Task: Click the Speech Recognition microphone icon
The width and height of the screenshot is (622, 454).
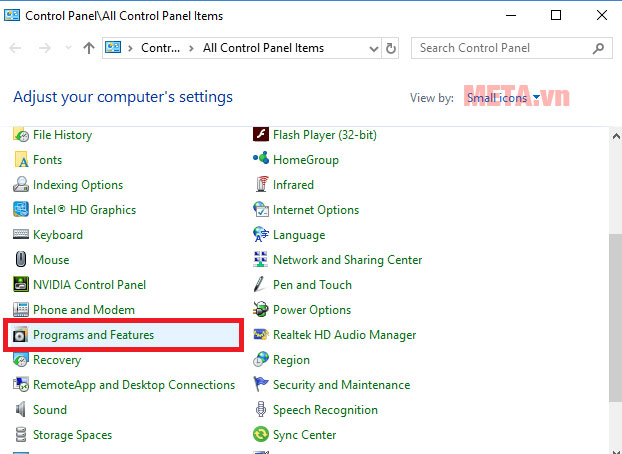Action: coord(261,409)
